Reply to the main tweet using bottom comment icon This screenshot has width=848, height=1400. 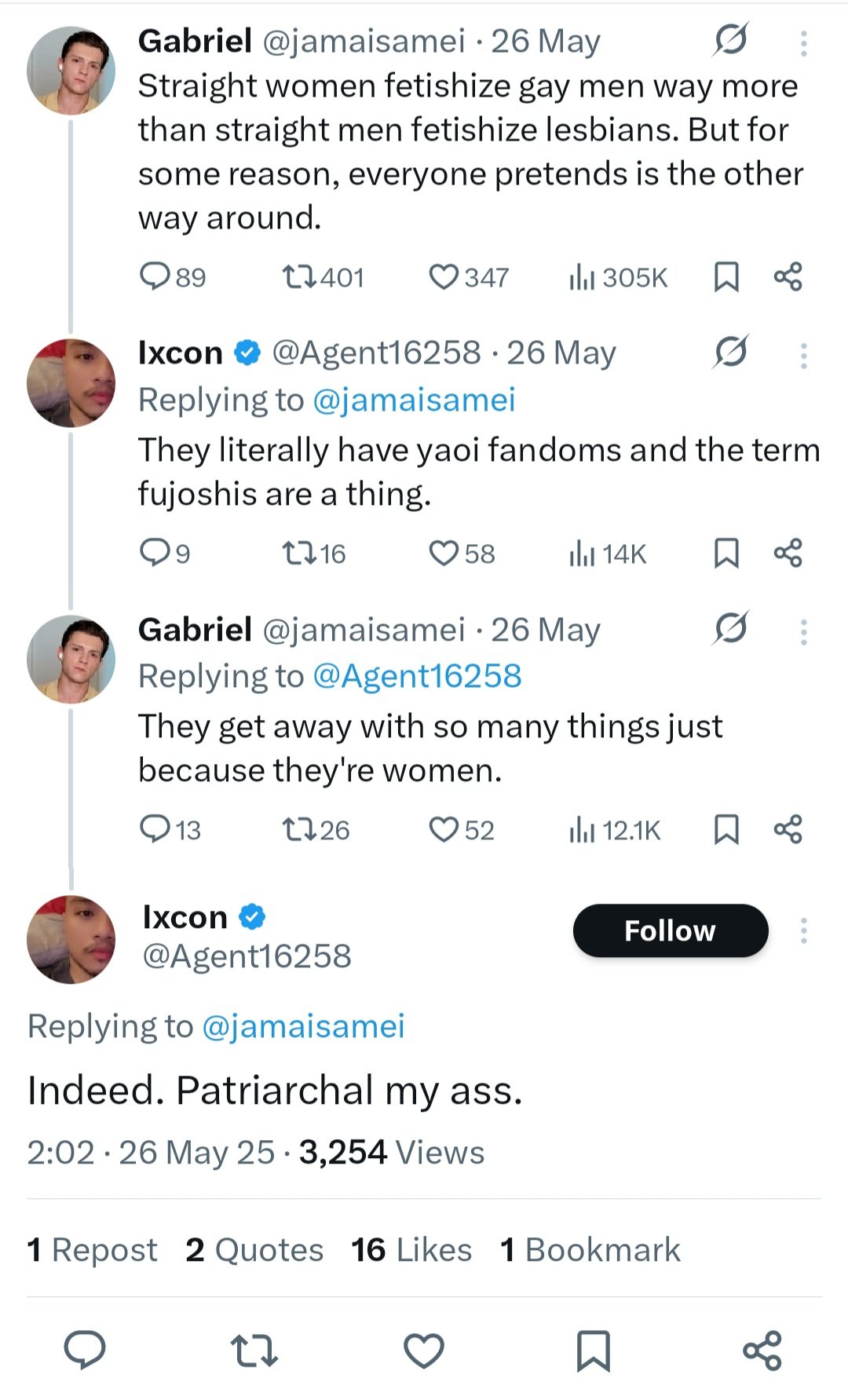coord(85,1351)
